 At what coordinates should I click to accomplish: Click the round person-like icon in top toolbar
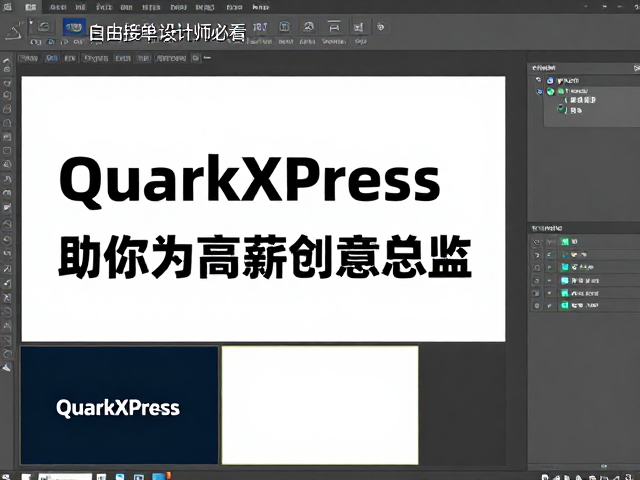[x=308, y=27]
